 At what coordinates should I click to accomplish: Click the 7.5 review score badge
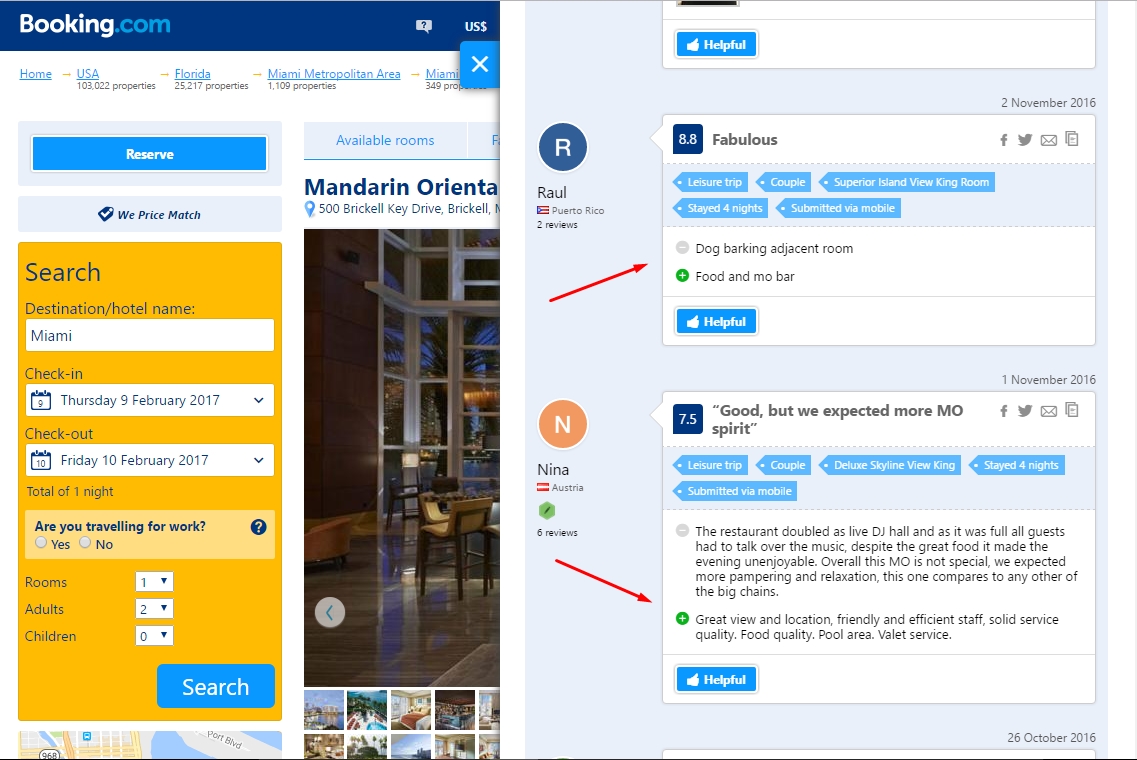pos(687,419)
